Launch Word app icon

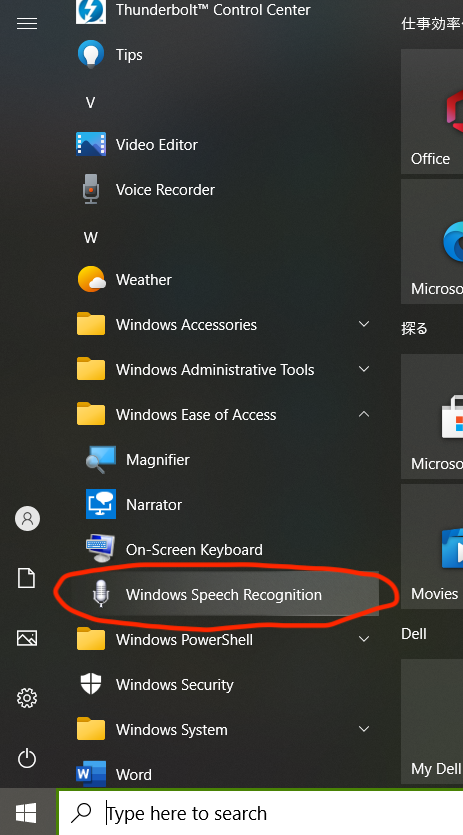(91, 774)
